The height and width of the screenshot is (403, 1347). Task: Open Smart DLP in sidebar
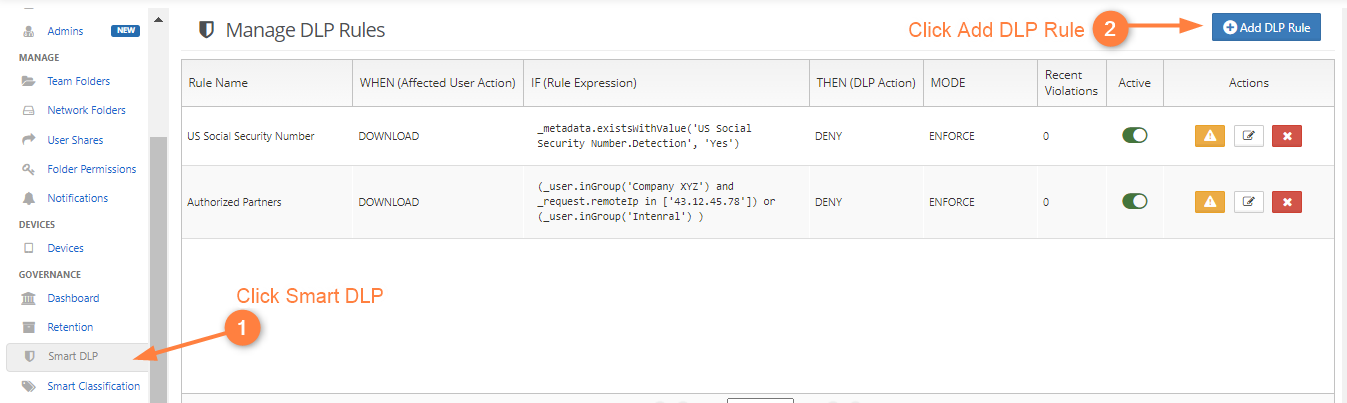(x=72, y=356)
